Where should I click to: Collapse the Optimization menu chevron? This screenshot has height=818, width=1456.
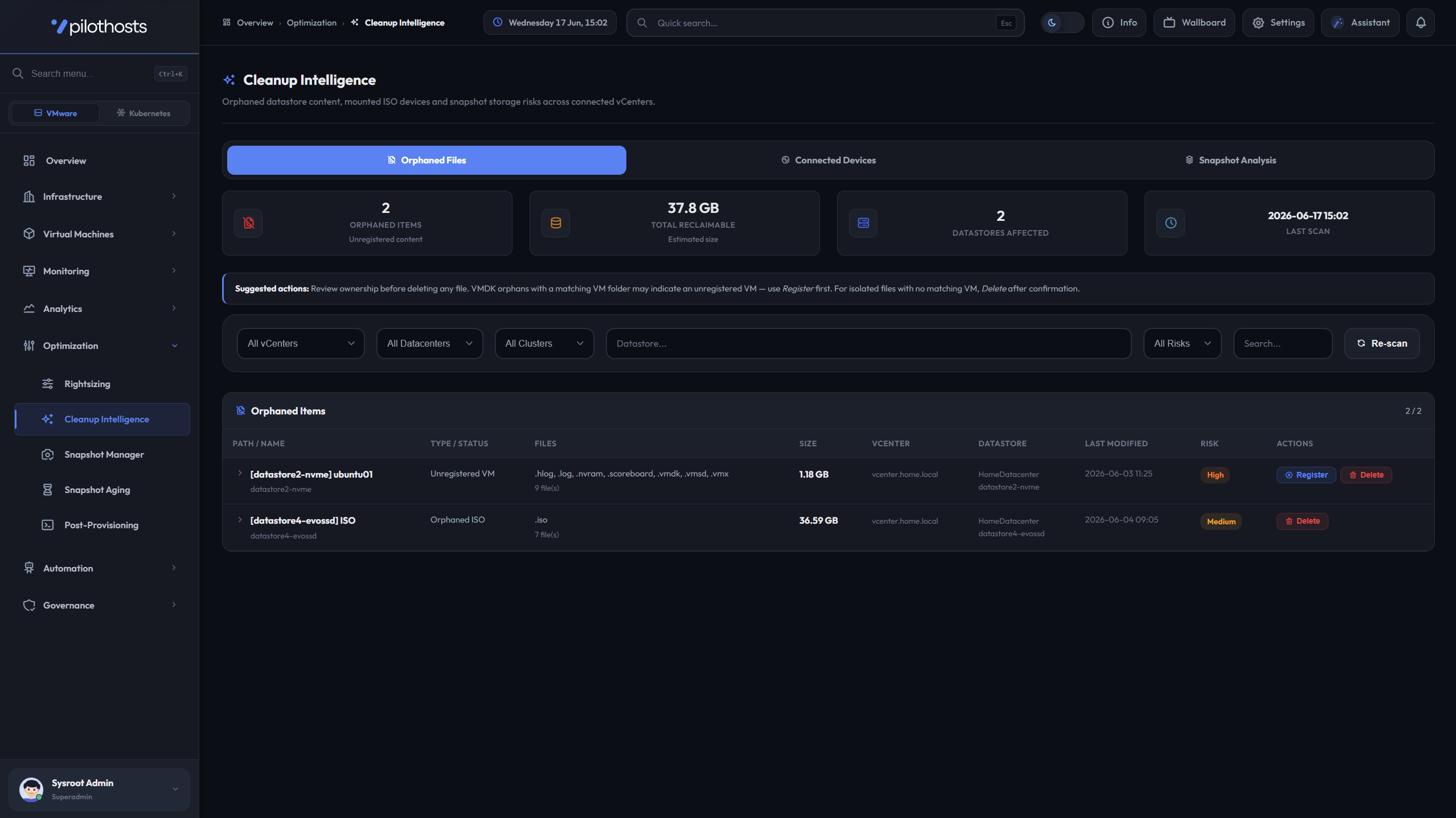(175, 346)
